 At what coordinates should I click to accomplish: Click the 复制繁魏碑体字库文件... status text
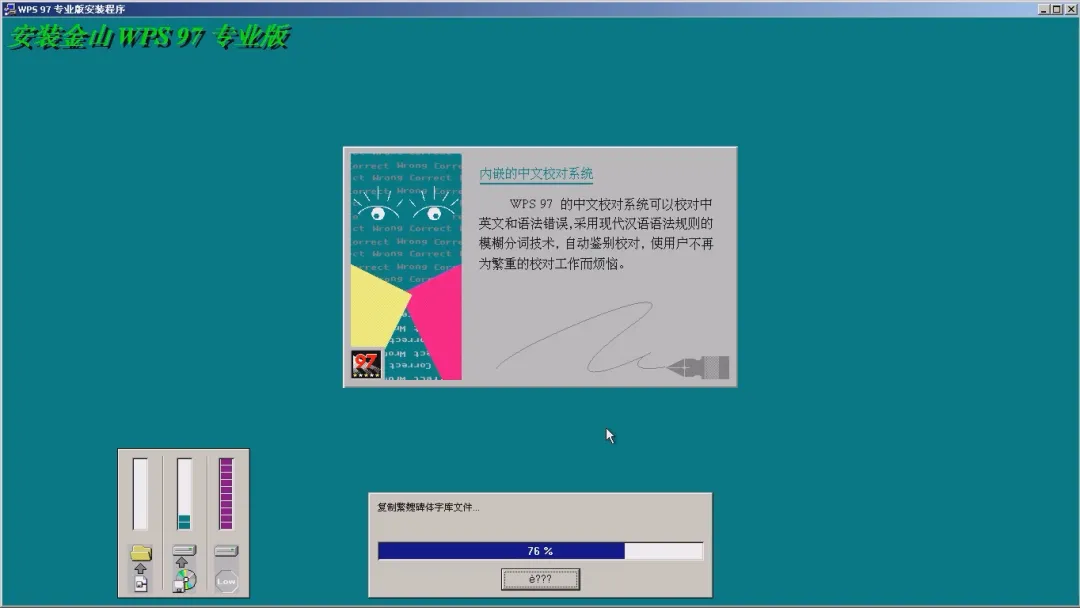(428, 507)
